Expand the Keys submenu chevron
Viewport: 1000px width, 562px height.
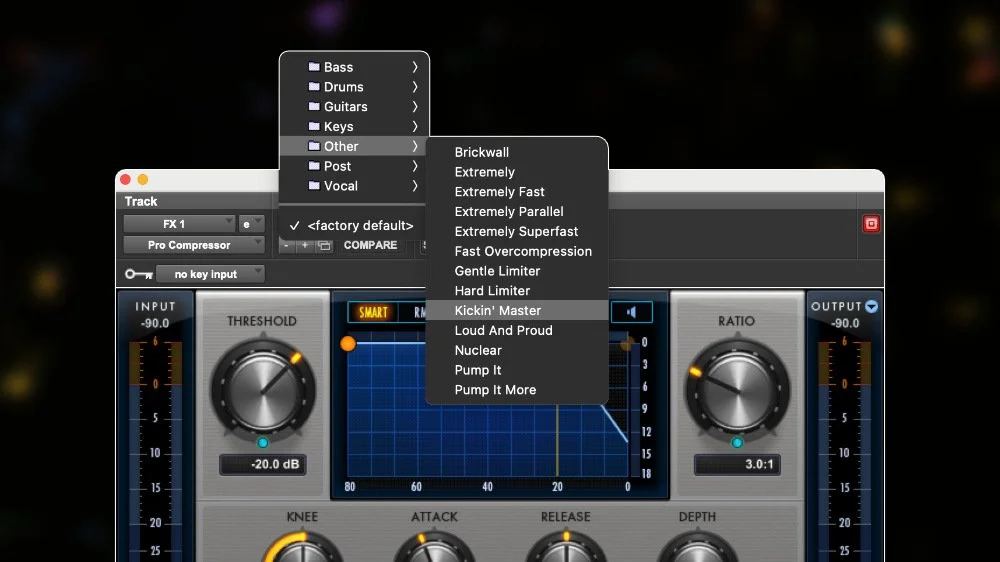(415, 126)
